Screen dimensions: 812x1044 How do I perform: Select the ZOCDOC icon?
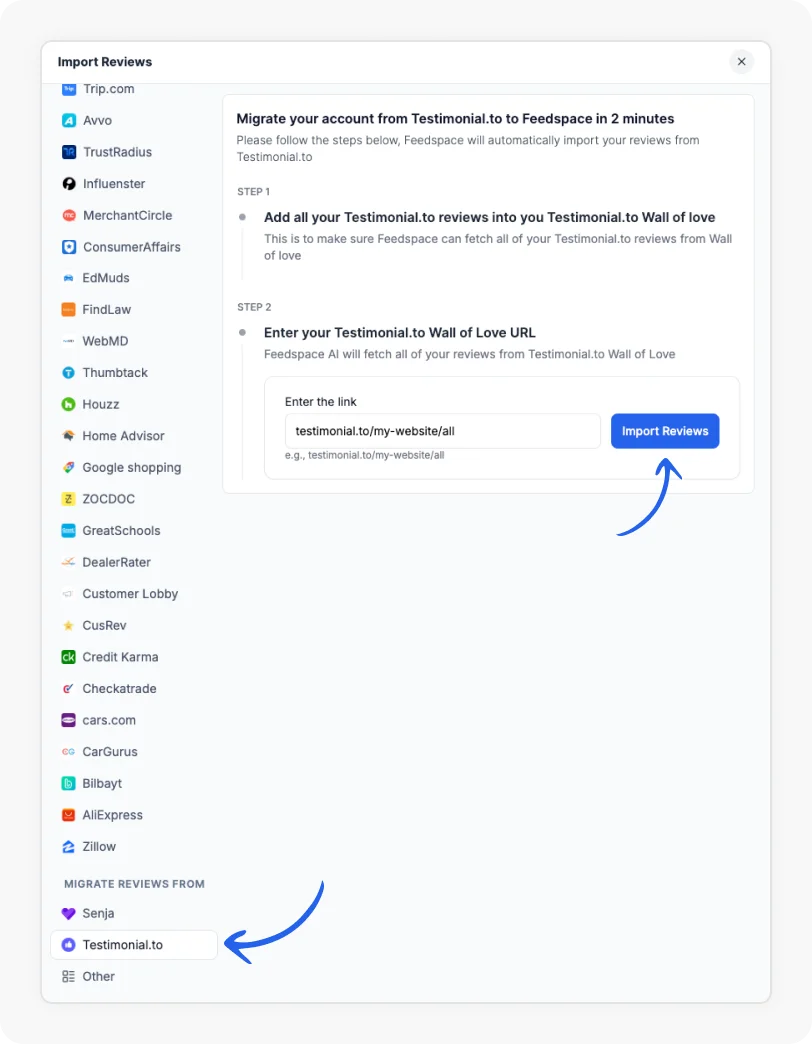coord(68,499)
